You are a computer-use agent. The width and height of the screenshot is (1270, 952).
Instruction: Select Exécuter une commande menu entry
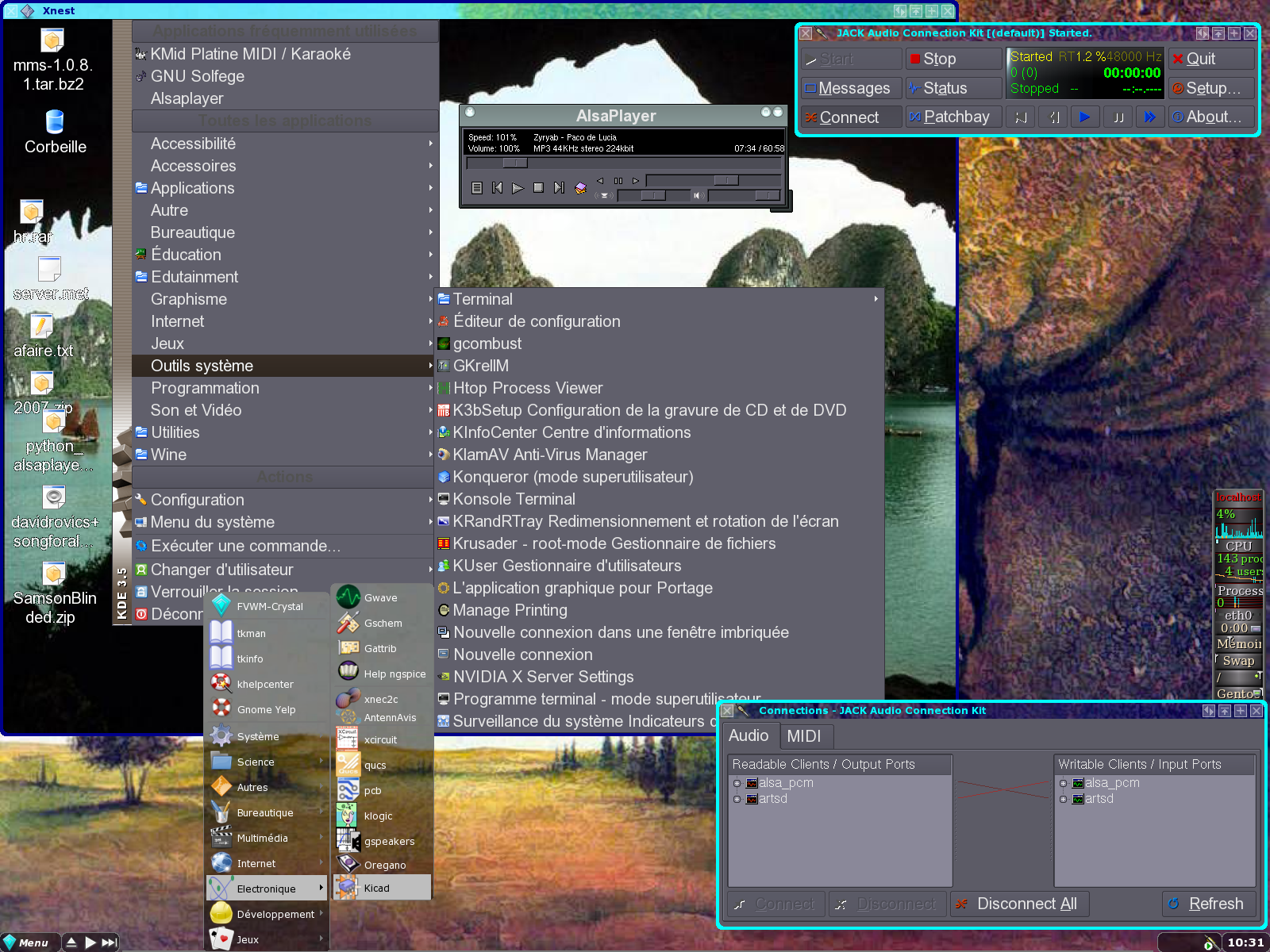[x=285, y=546]
